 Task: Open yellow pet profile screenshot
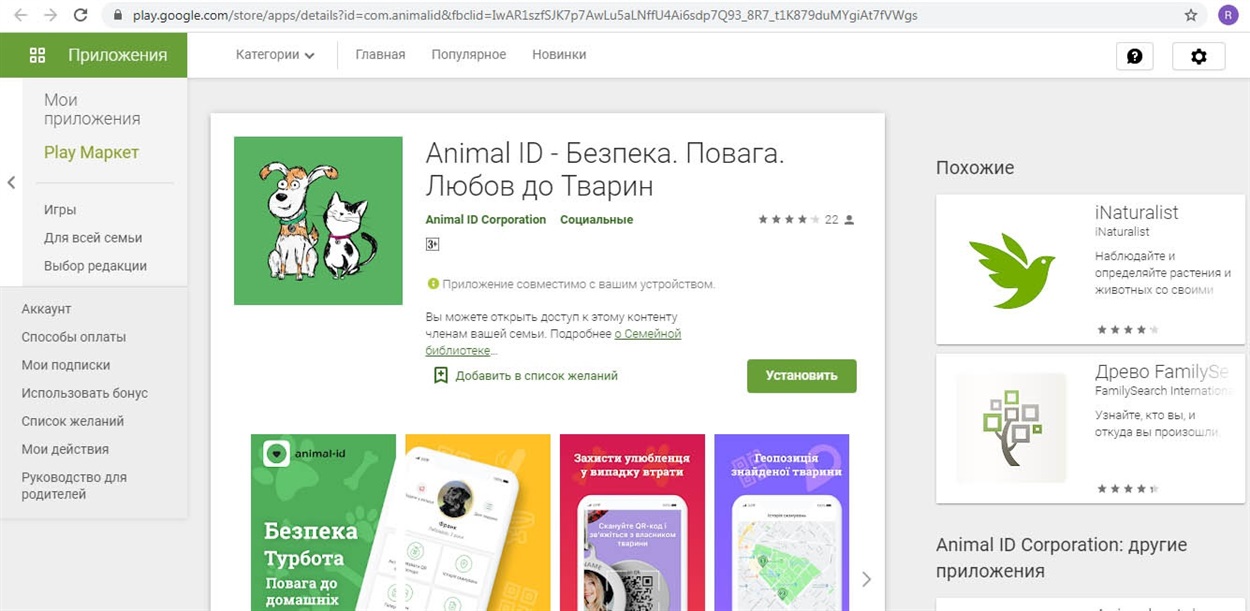(x=478, y=522)
